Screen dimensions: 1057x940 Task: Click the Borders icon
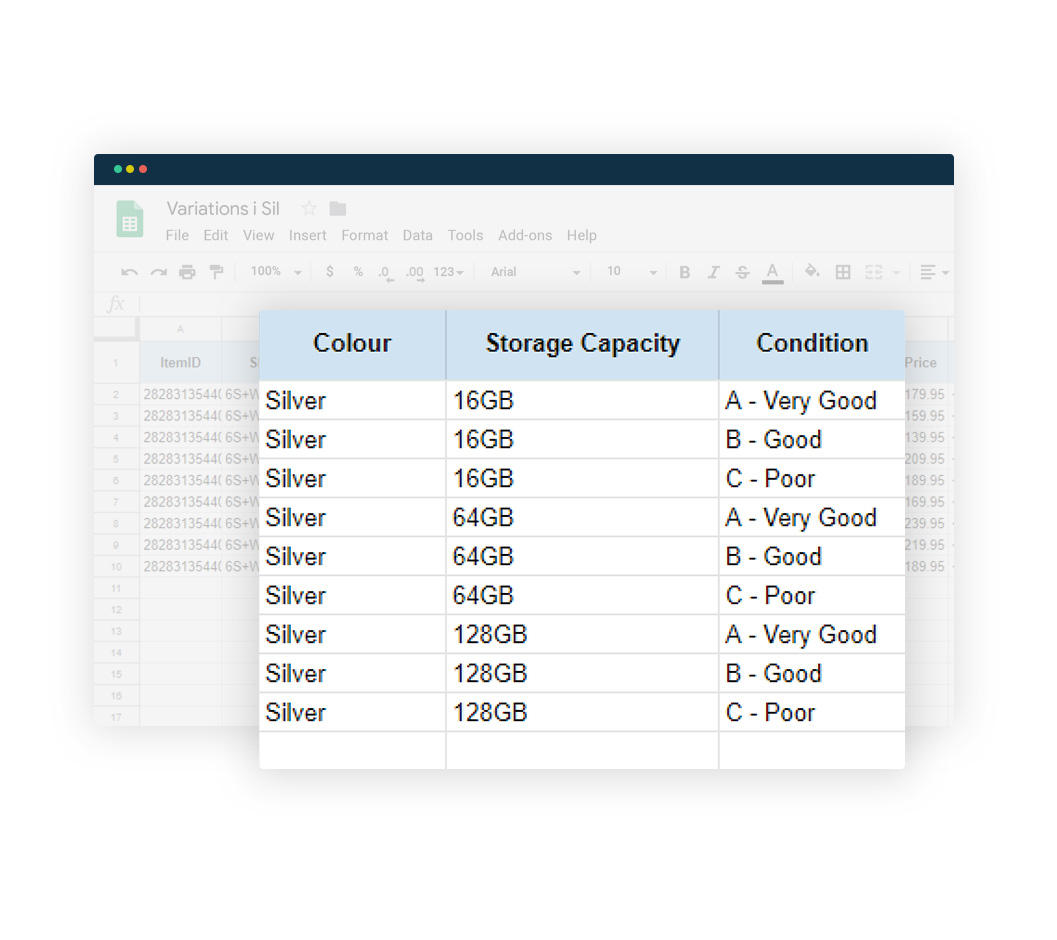point(841,271)
